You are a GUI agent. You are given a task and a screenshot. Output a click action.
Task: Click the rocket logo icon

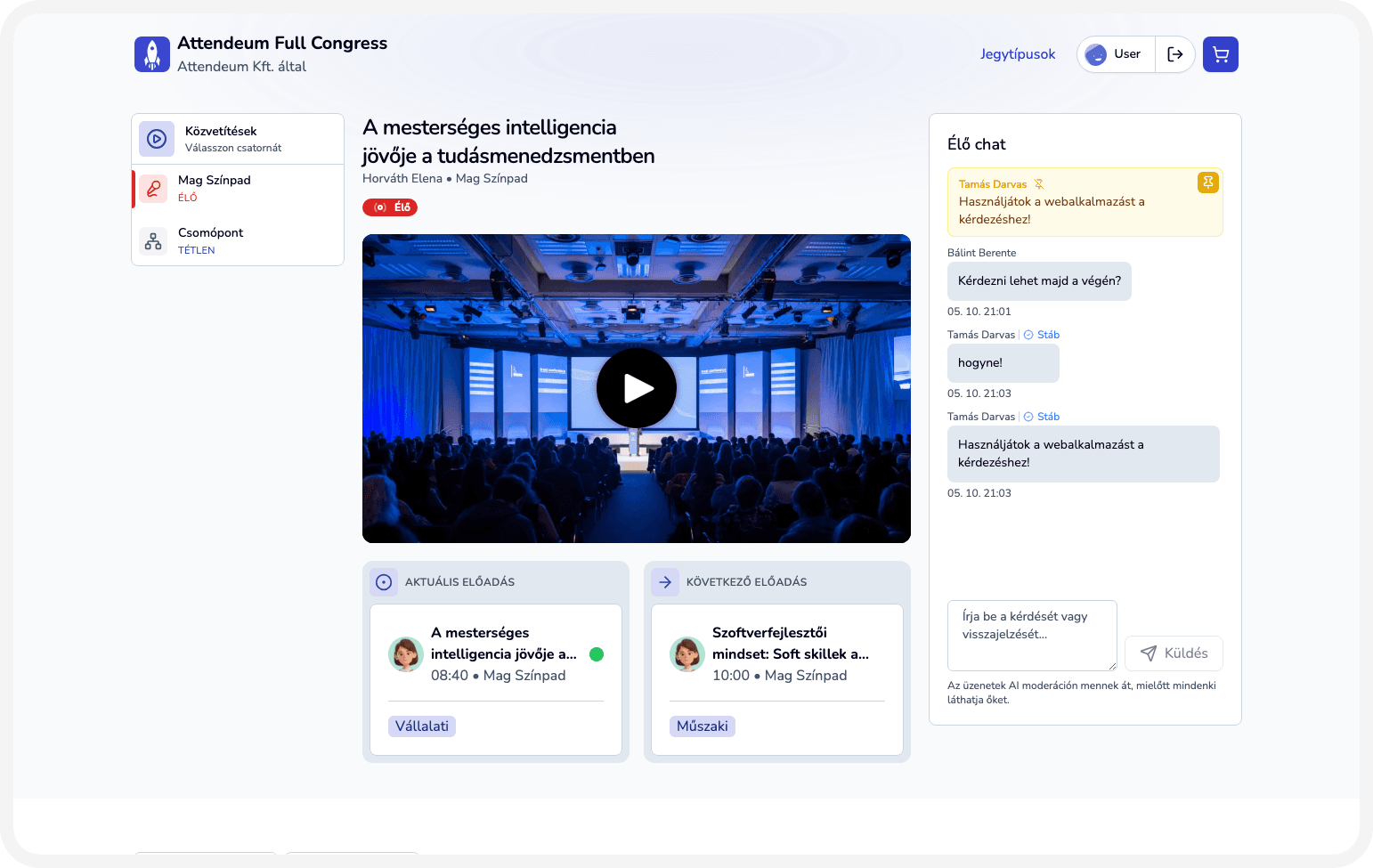click(x=152, y=54)
